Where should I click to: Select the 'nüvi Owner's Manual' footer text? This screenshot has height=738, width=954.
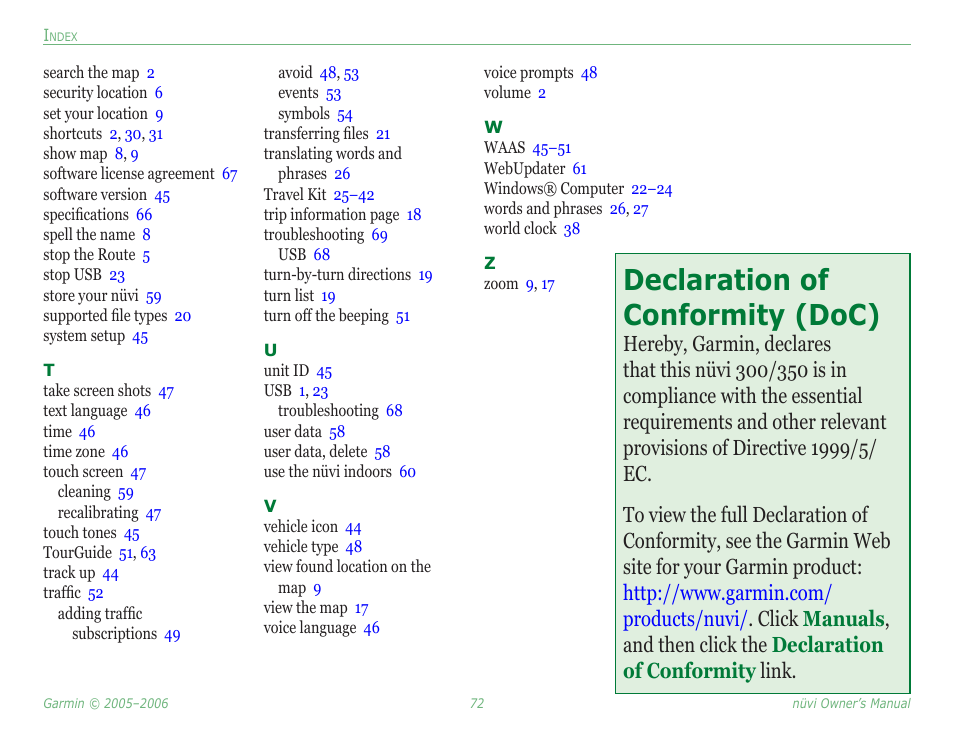[x=851, y=703]
